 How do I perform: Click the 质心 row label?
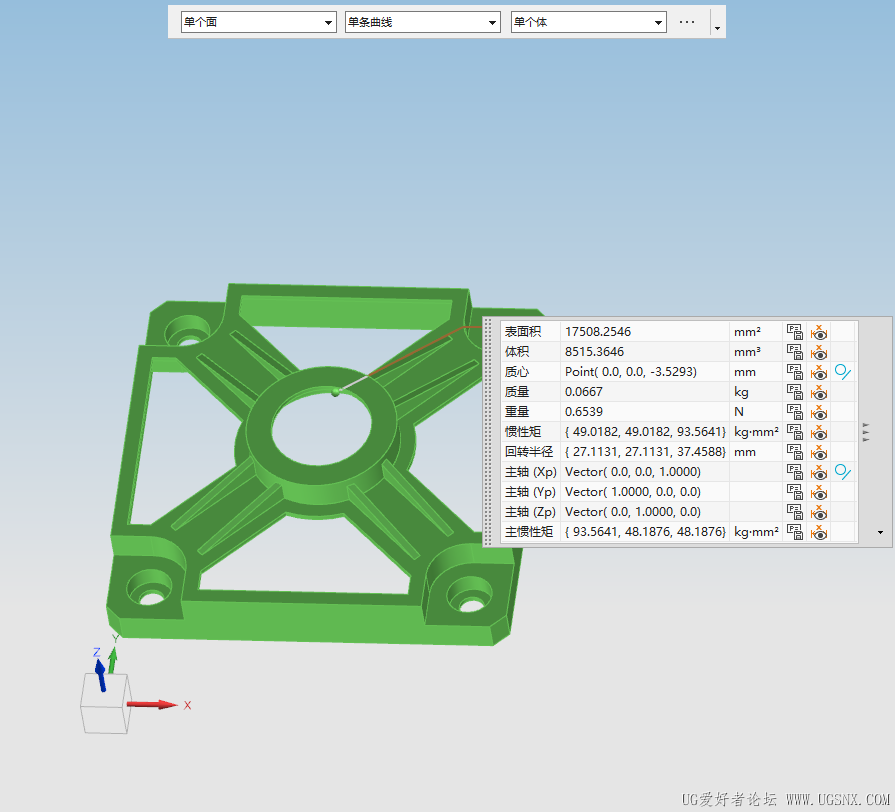tap(517, 371)
